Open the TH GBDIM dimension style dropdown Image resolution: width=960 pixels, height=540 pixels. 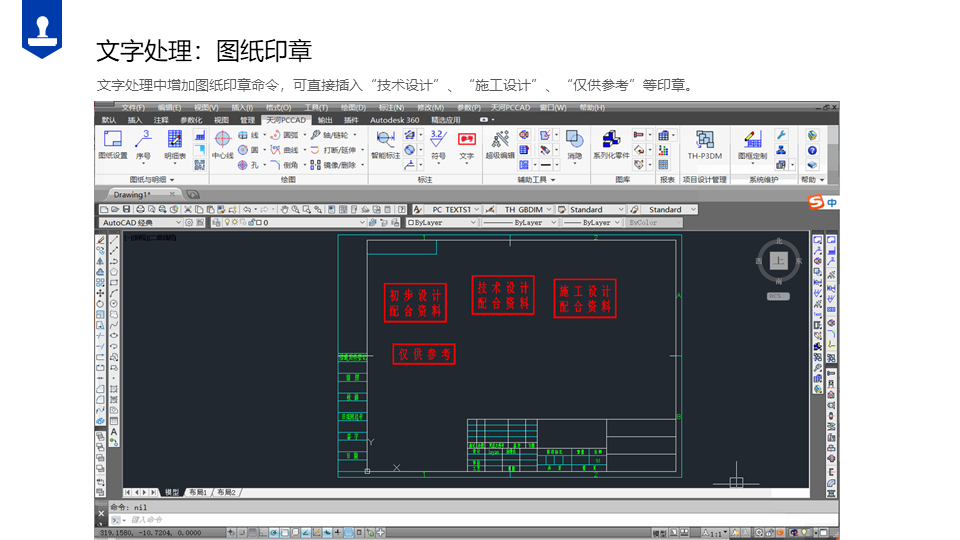(525, 209)
